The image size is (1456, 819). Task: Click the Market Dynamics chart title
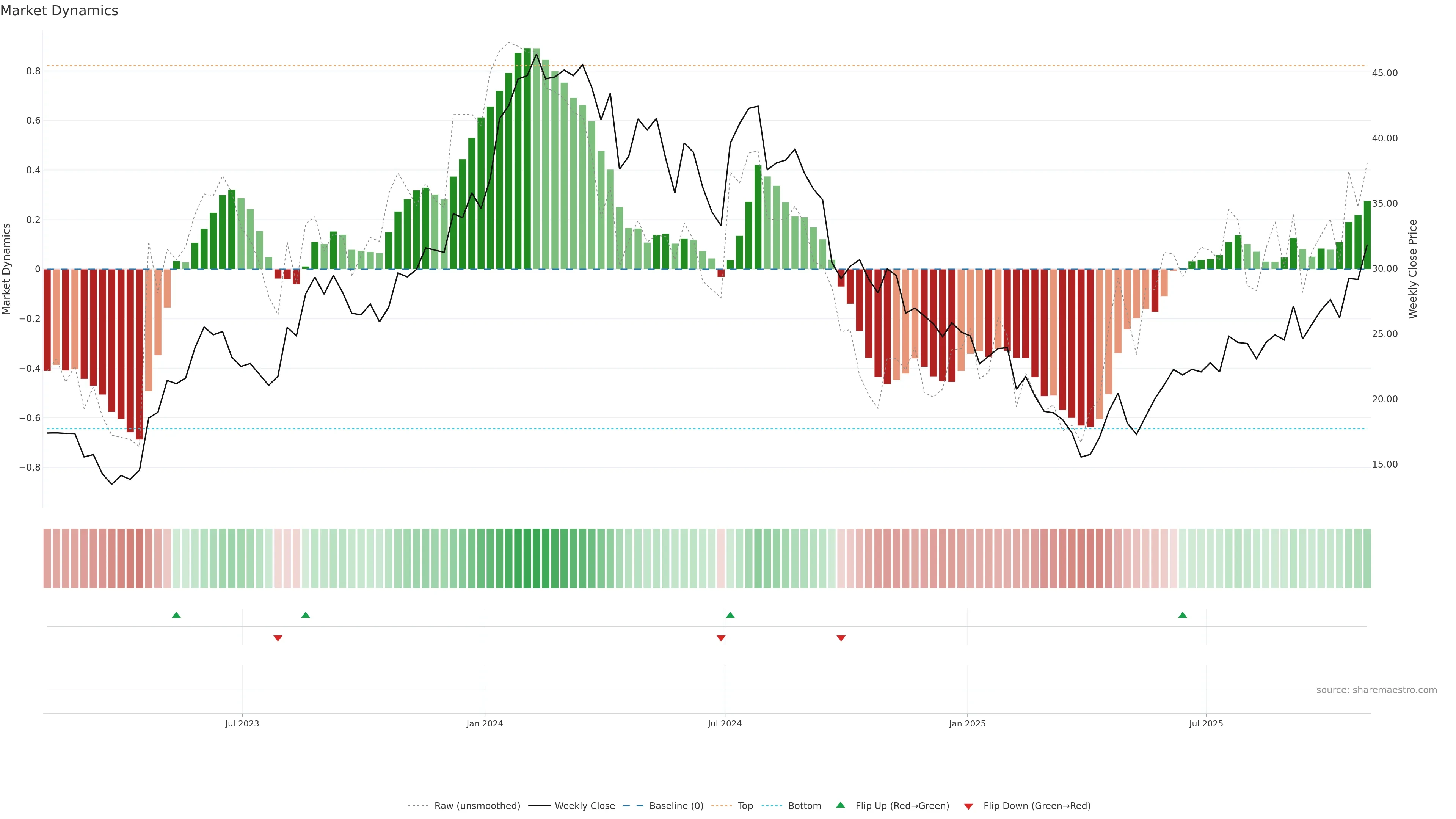pos(60,11)
